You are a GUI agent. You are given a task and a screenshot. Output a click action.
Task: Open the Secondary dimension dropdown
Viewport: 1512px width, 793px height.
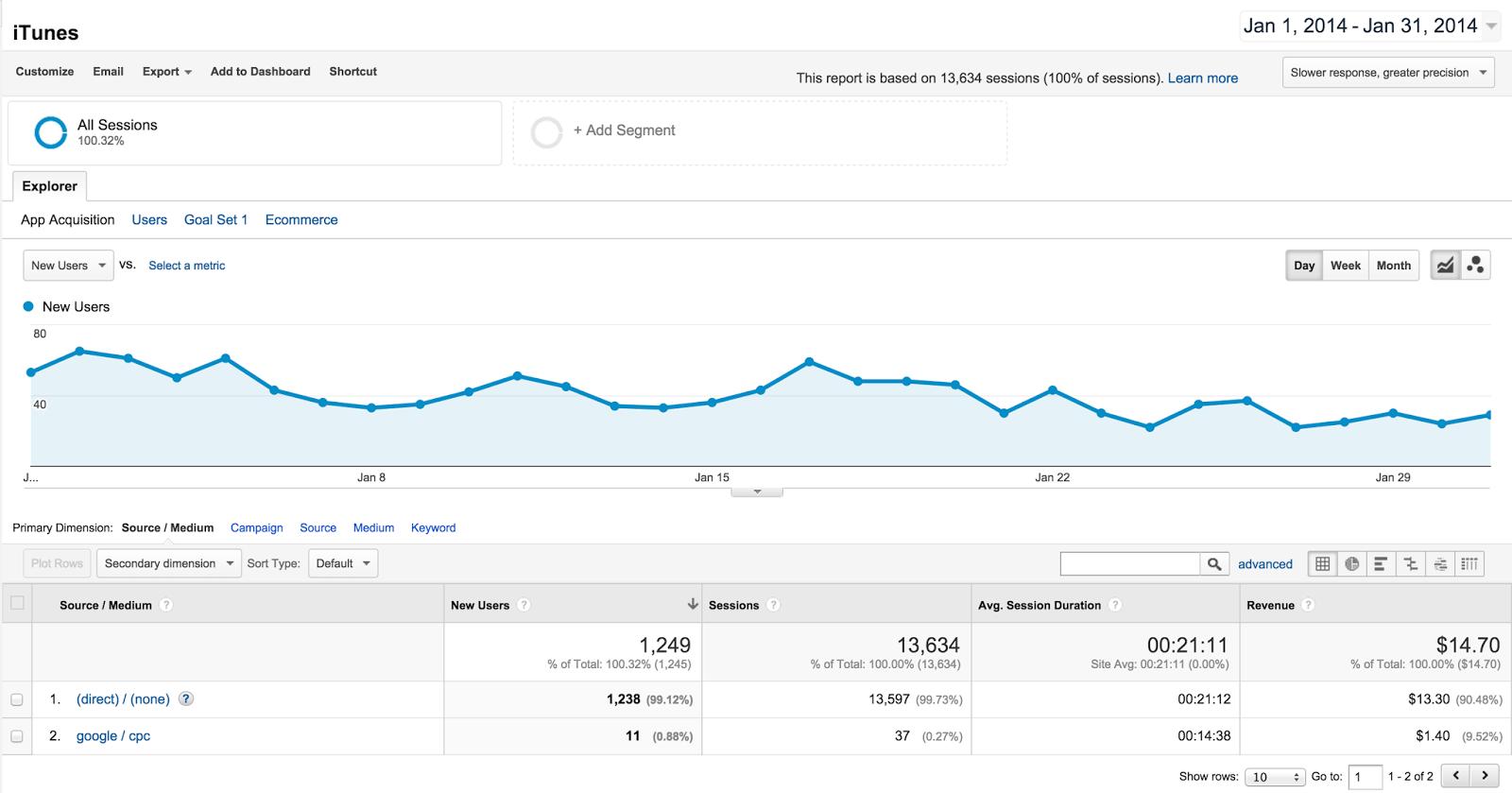click(169, 564)
